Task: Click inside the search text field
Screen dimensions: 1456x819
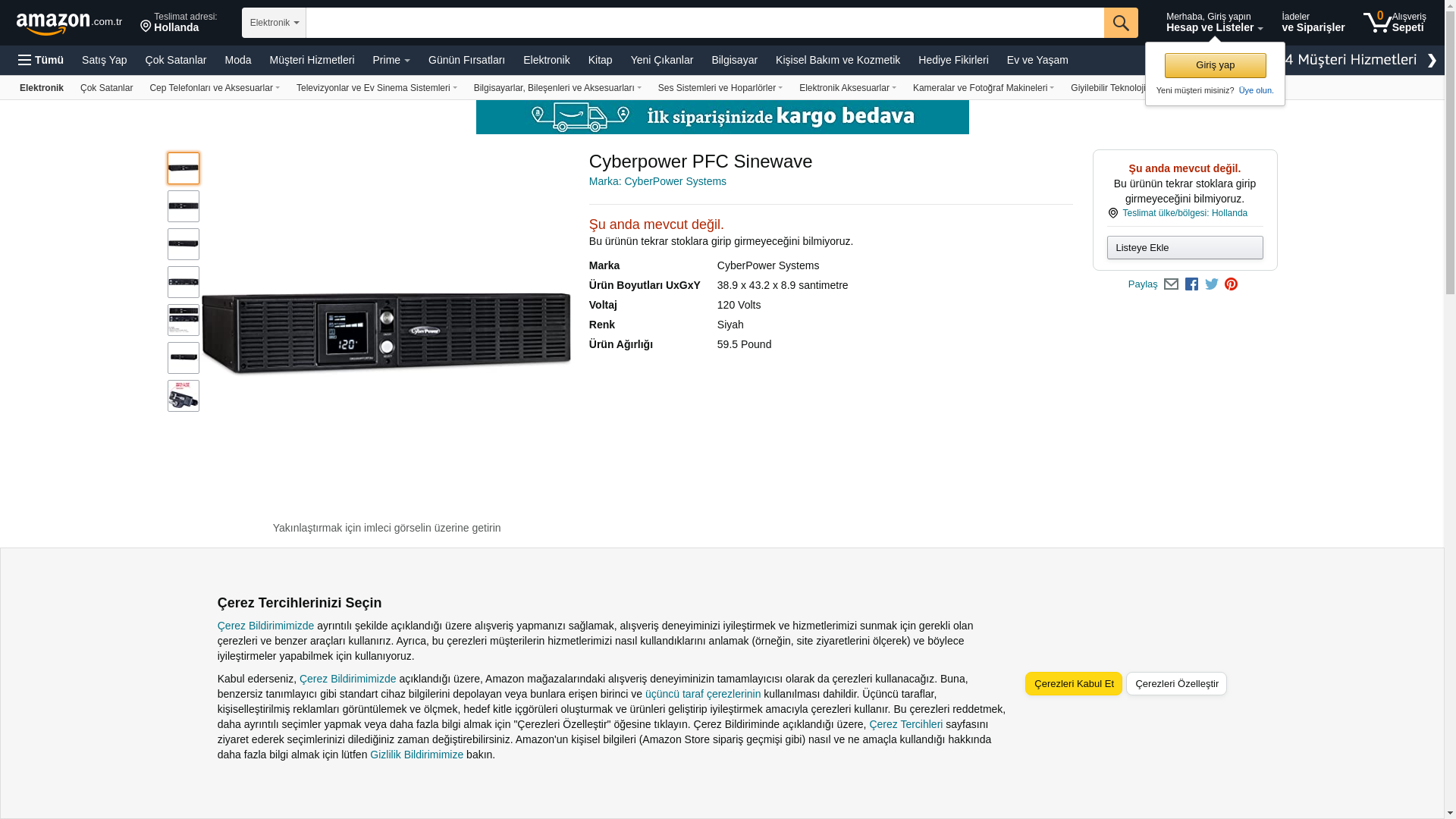Action: point(704,23)
